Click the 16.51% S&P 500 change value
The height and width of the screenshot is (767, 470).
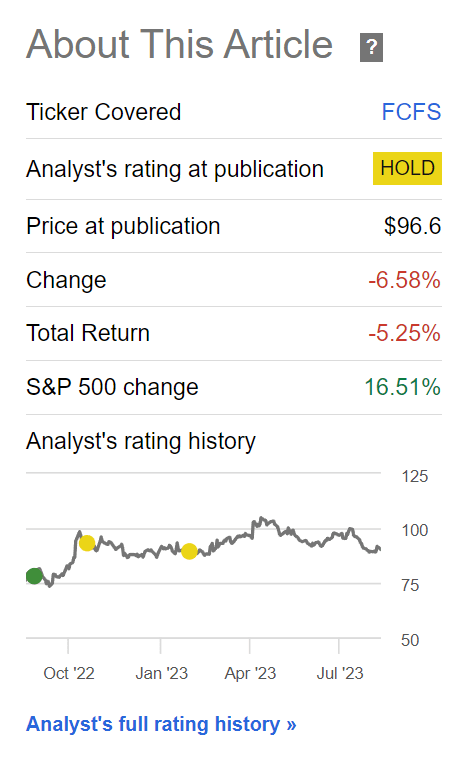[403, 387]
